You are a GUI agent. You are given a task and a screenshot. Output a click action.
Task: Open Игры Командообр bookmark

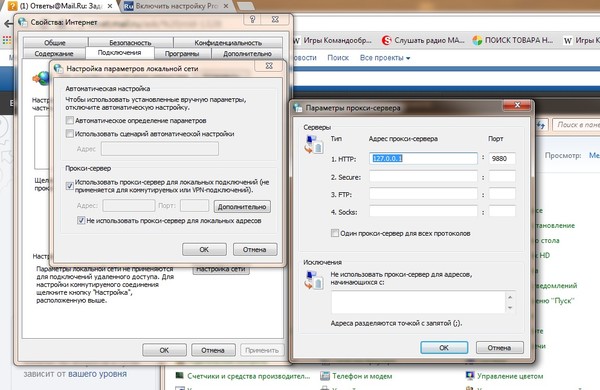point(333,40)
